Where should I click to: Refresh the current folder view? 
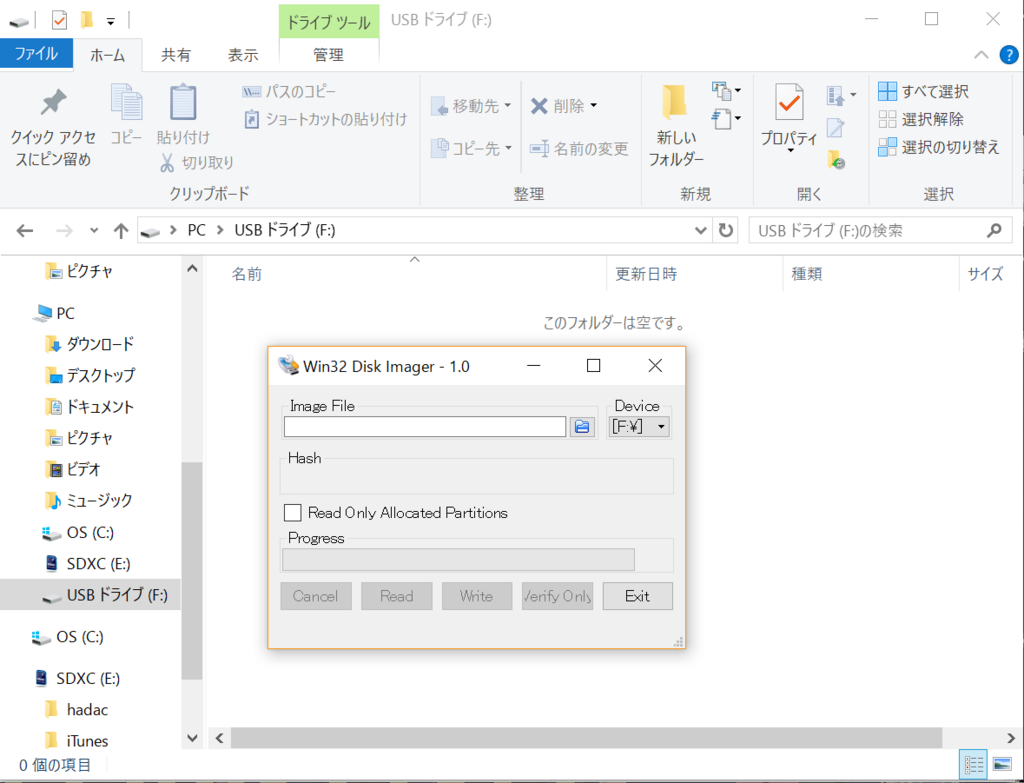(x=726, y=231)
